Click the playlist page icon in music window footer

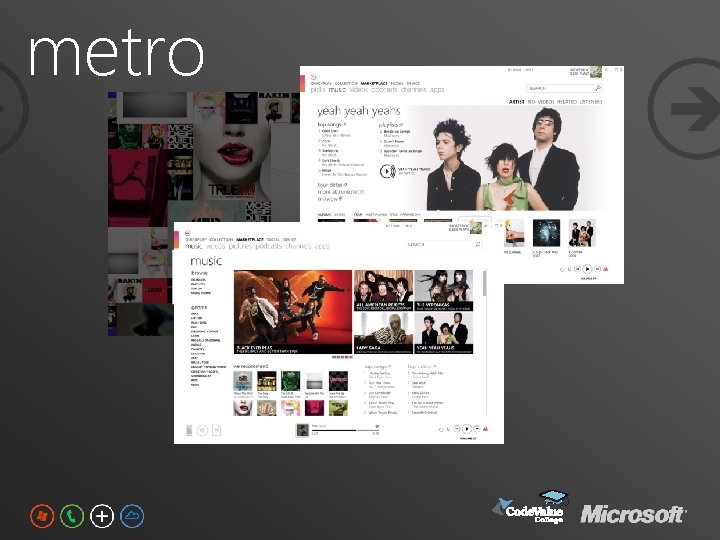[217, 430]
